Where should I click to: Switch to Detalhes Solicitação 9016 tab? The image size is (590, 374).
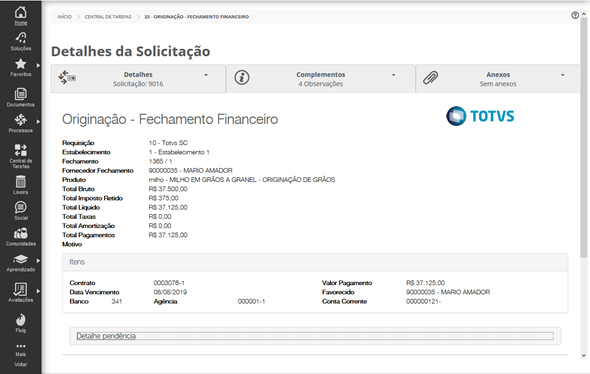(x=138, y=79)
